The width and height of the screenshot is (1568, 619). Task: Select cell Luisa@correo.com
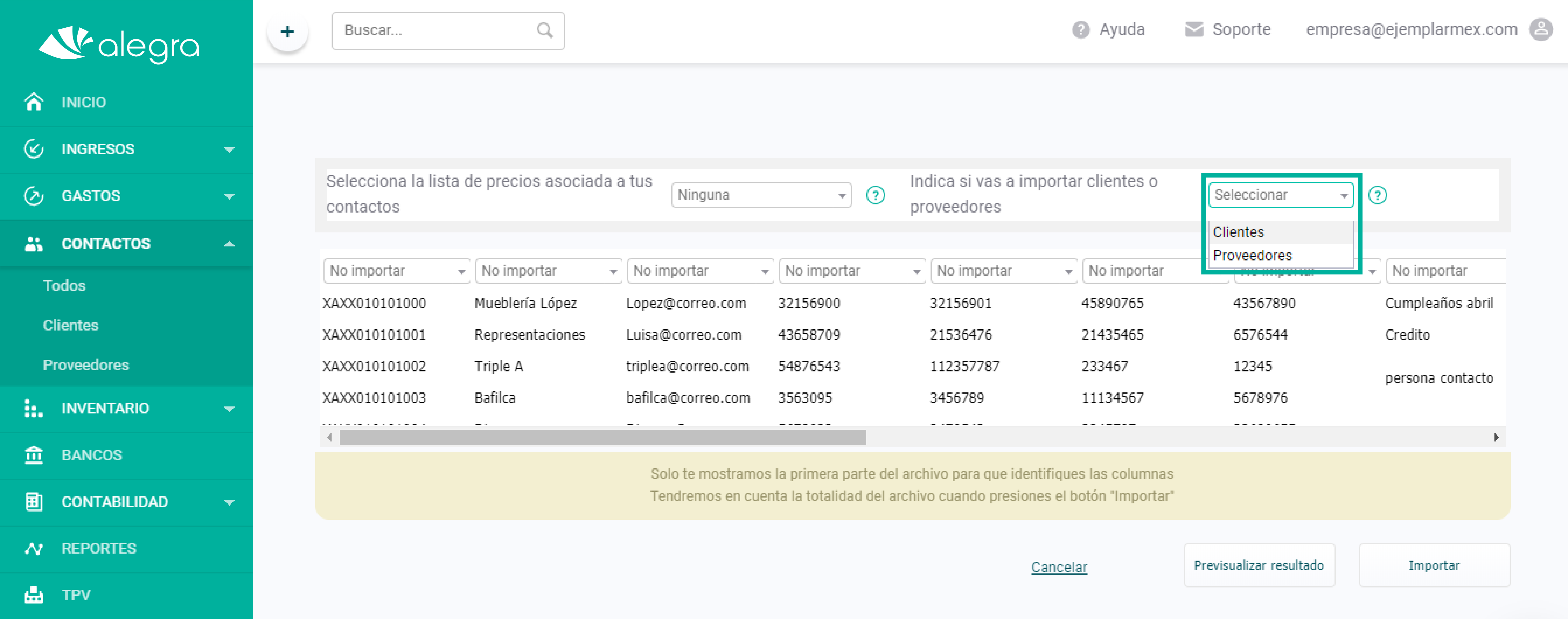pos(684,335)
